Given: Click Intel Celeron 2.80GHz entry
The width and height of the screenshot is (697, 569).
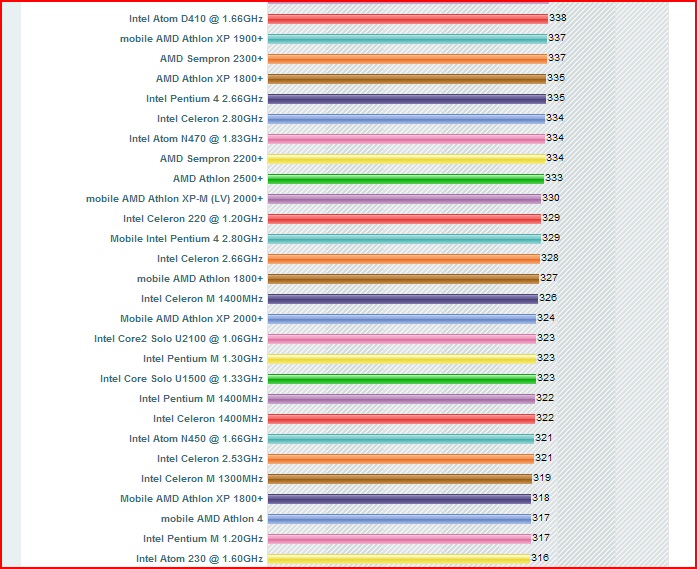Looking at the screenshot, I should point(210,119).
